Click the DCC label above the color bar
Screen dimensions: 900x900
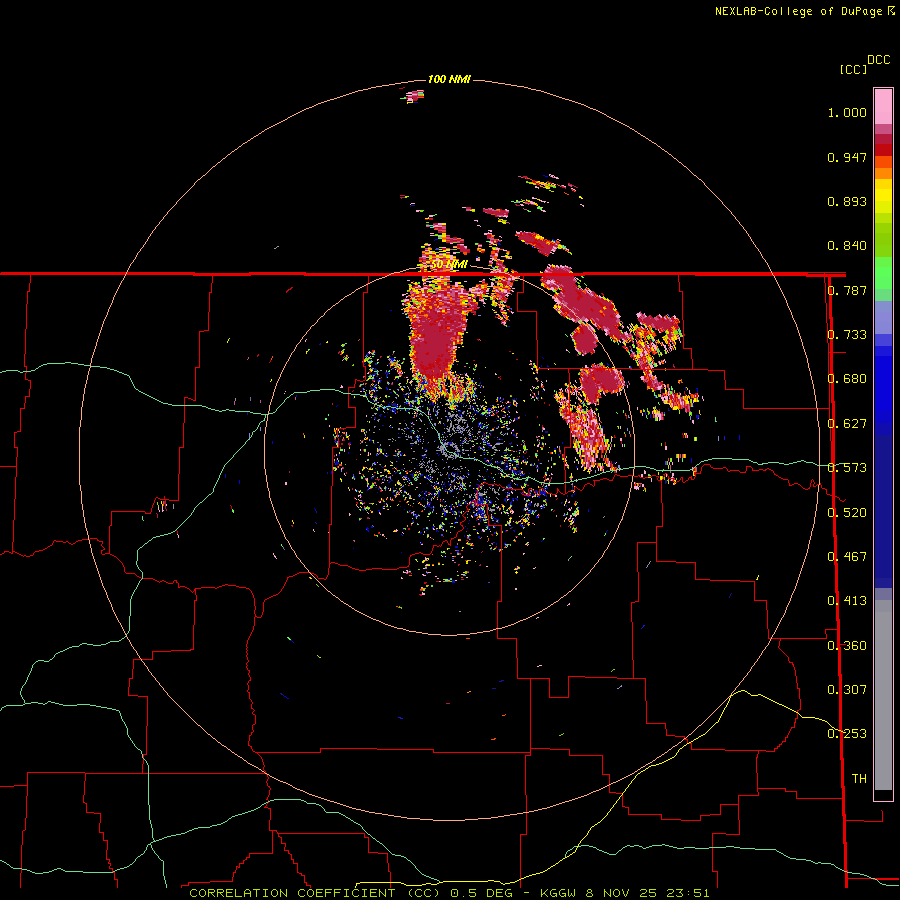coord(878,60)
